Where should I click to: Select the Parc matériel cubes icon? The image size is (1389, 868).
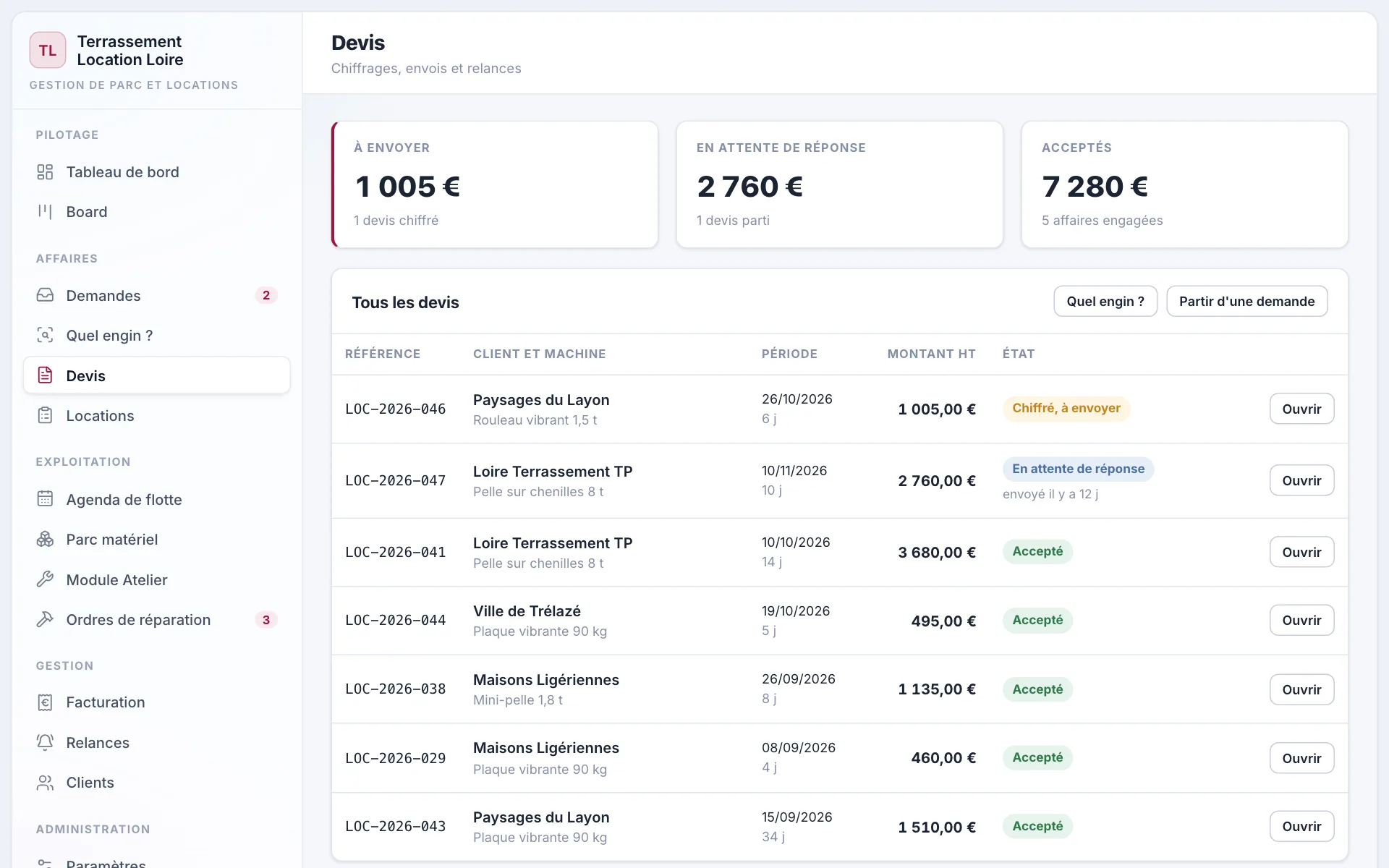coord(45,540)
